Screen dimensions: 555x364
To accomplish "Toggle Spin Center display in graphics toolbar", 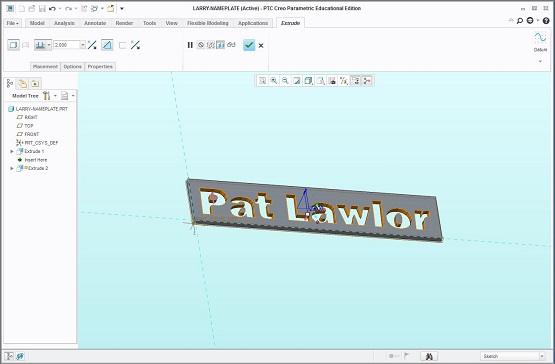I will click(367, 81).
